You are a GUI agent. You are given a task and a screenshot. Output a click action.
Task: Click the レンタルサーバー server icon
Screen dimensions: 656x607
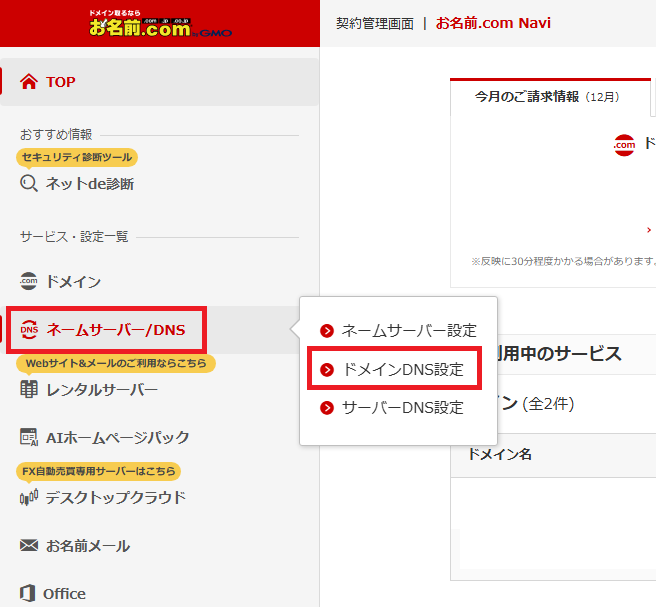pos(29,390)
